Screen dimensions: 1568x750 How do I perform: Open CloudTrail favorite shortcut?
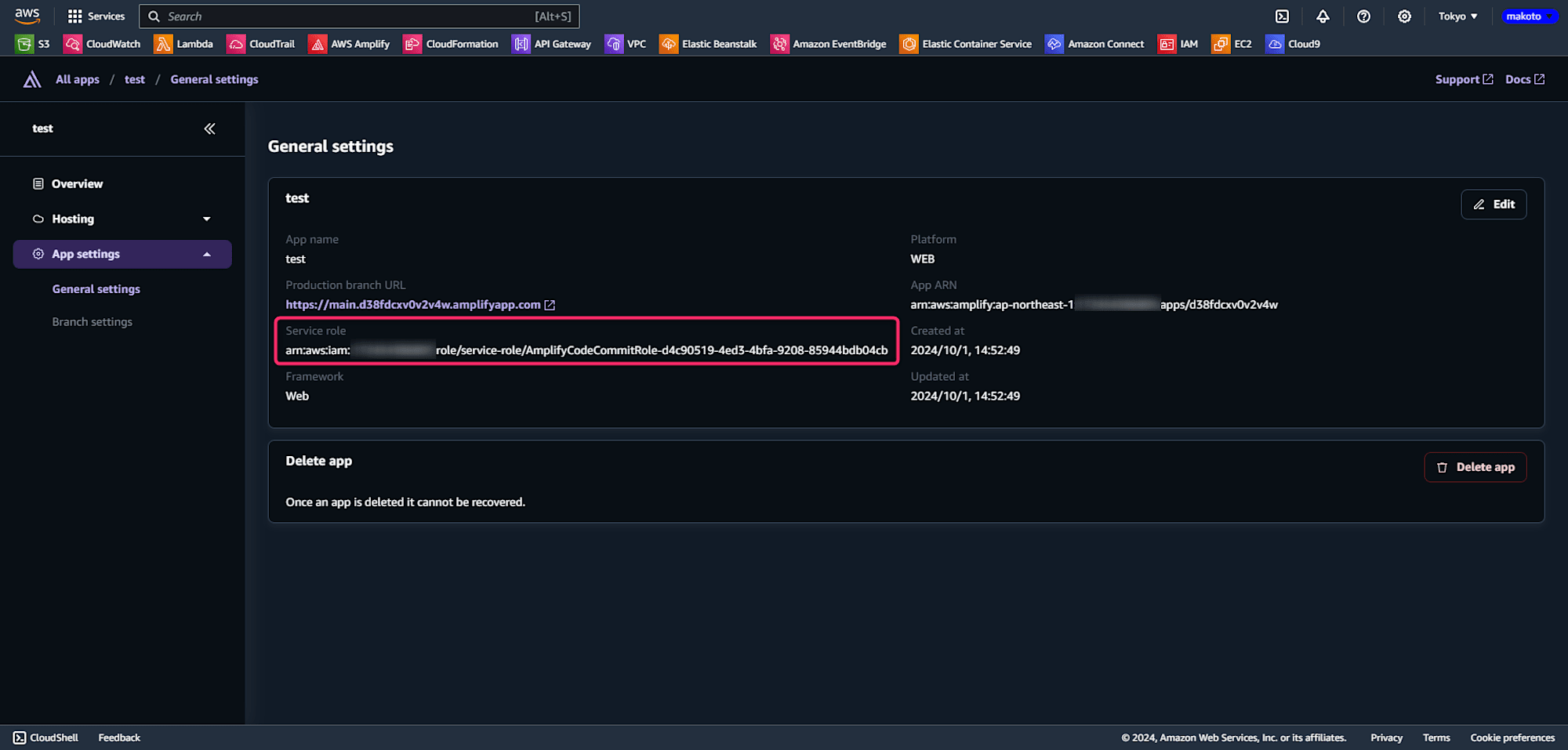point(261,44)
